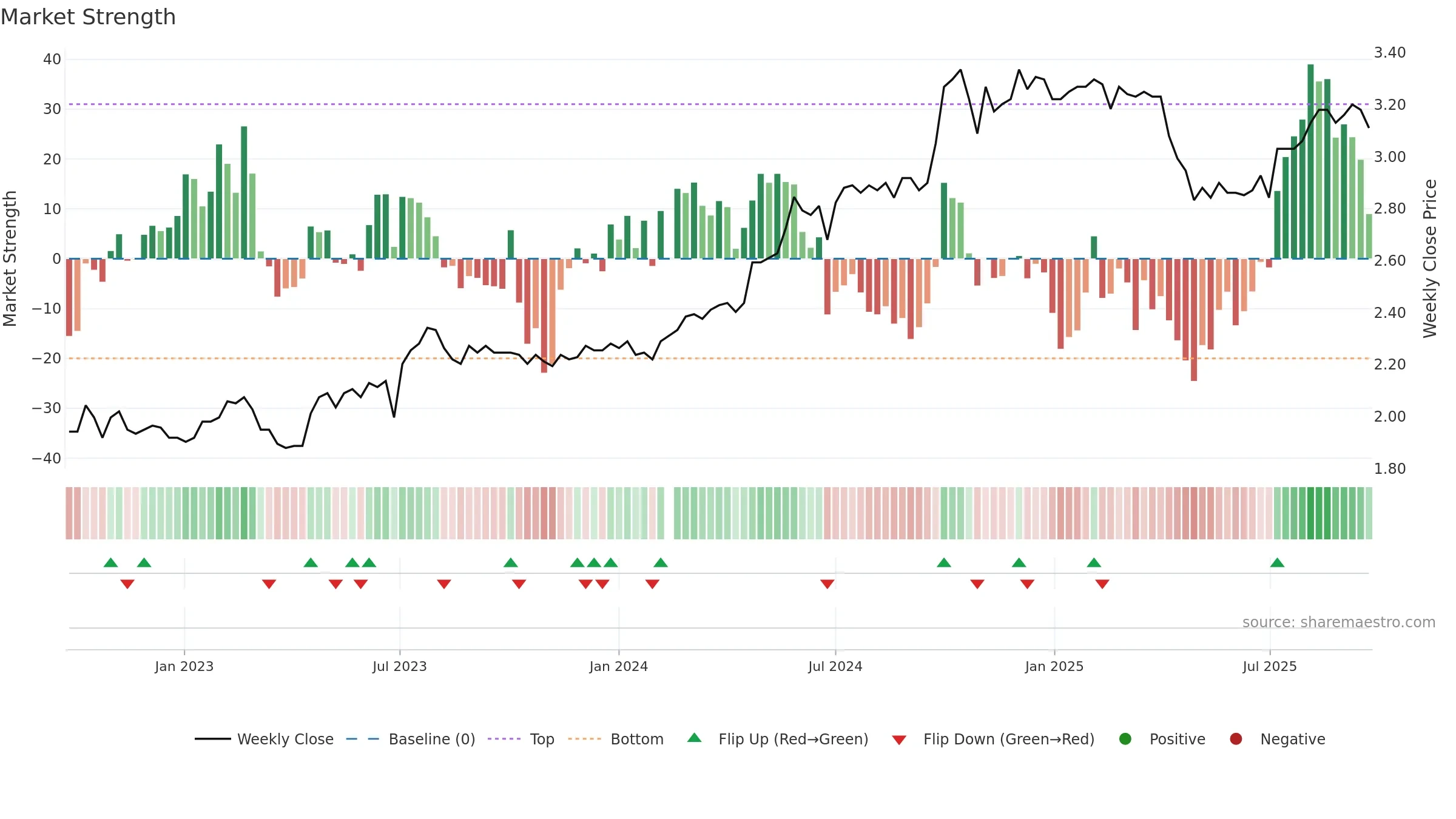Select the rightmost red flip-down triangle marker
Viewport: 1456px width, 819px height.
point(1102,584)
